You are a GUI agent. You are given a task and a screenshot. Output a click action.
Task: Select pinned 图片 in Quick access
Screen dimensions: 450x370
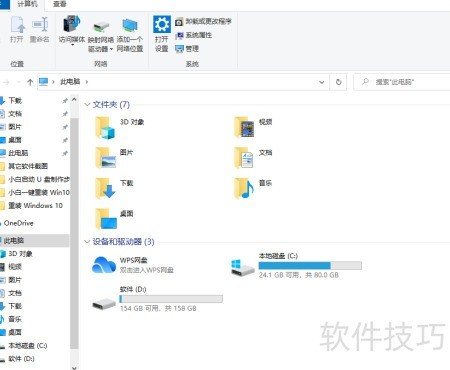[14, 127]
